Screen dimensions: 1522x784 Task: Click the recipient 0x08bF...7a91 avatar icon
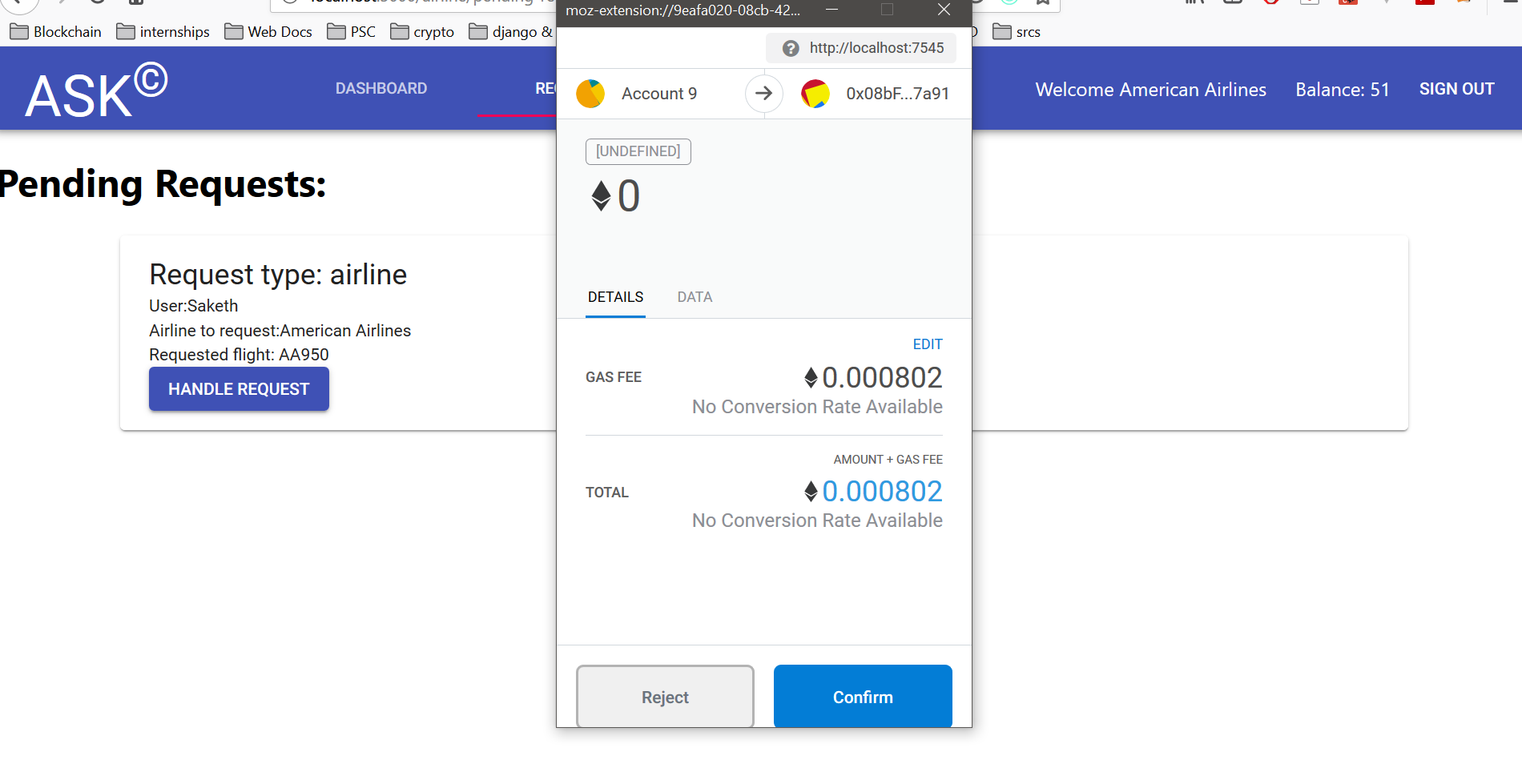pyautogui.click(x=815, y=94)
